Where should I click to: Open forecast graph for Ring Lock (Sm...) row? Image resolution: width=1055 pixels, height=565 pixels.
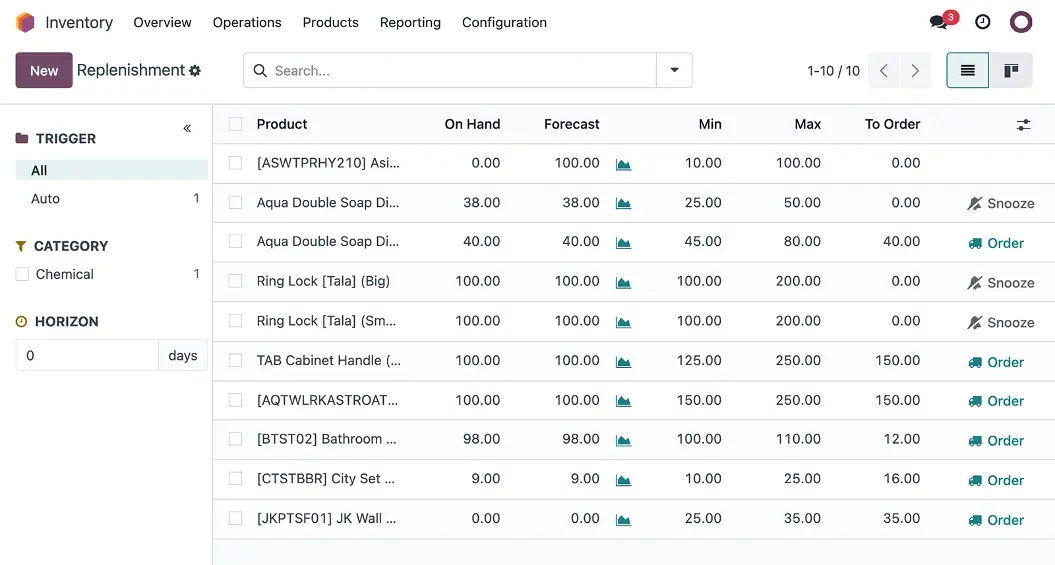point(624,322)
